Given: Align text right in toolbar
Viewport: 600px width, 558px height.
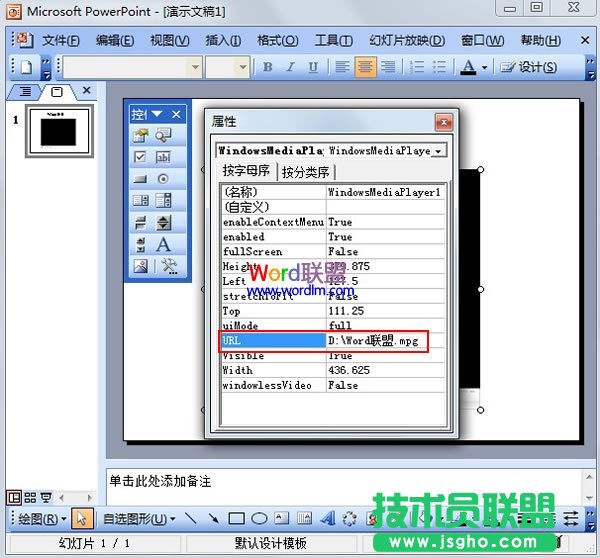Looking at the screenshot, I should click(388, 67).
